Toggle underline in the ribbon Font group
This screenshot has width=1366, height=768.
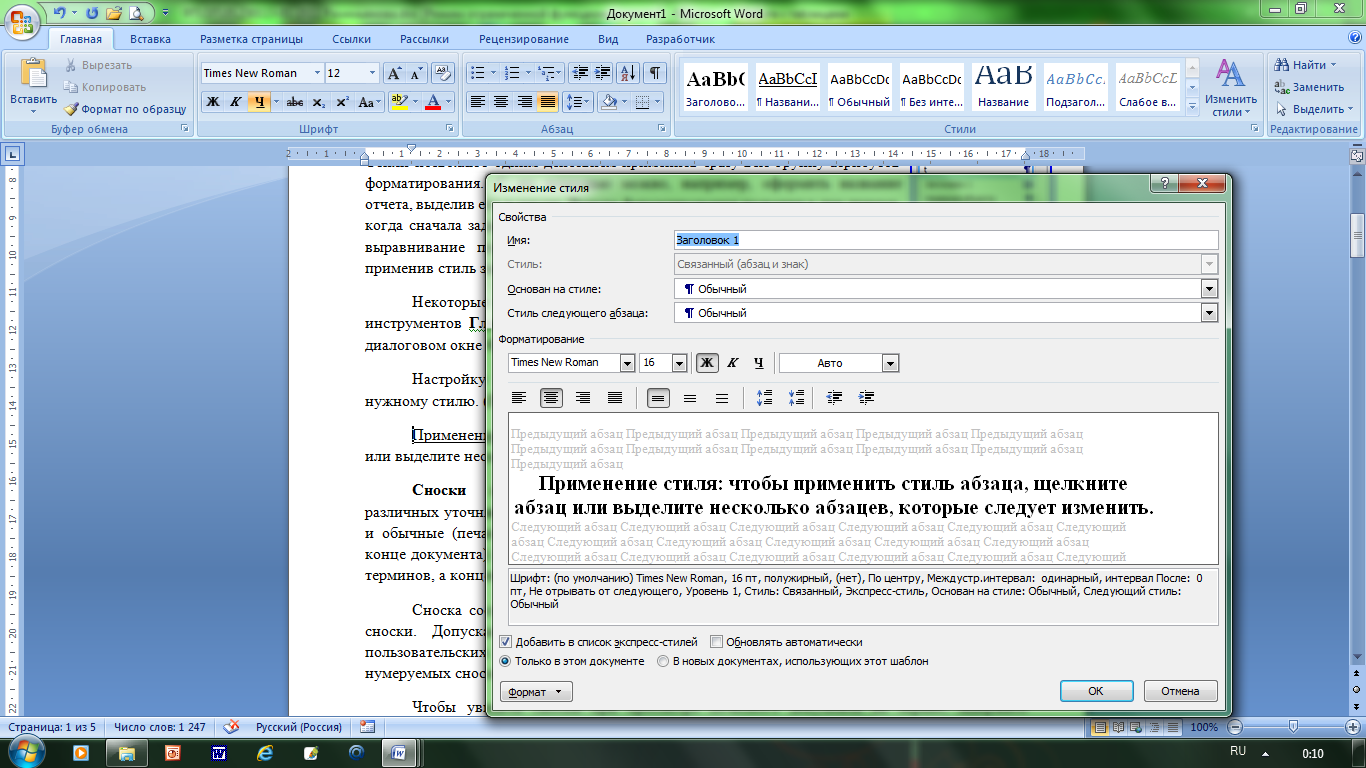(259, 102)
